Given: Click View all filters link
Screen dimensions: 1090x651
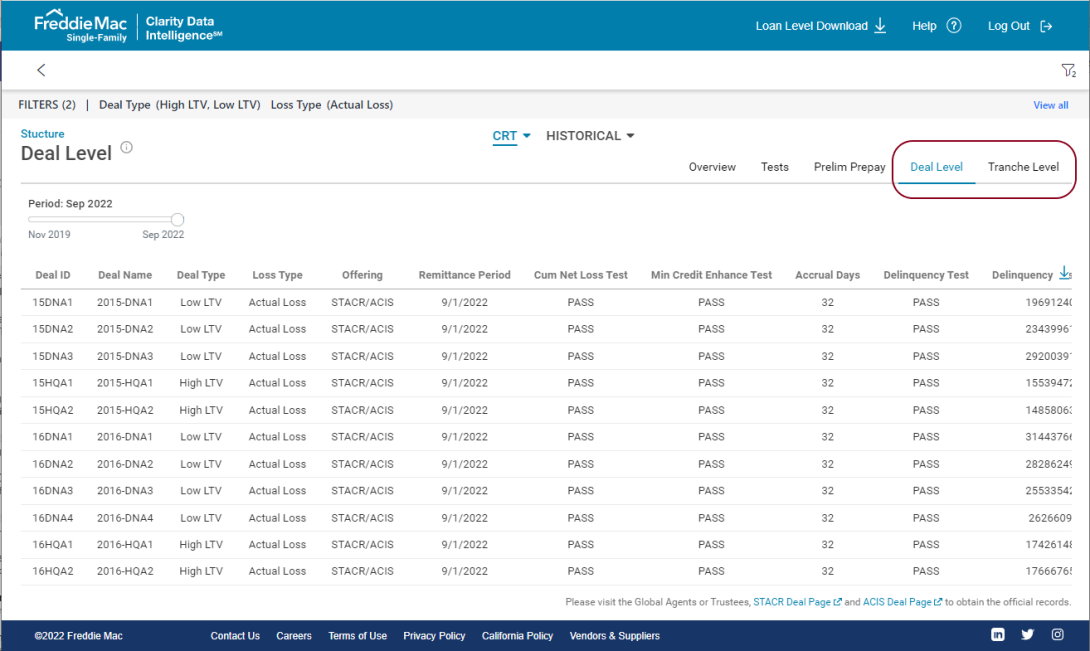Looking at the screenshot, I should point(1050,105).
